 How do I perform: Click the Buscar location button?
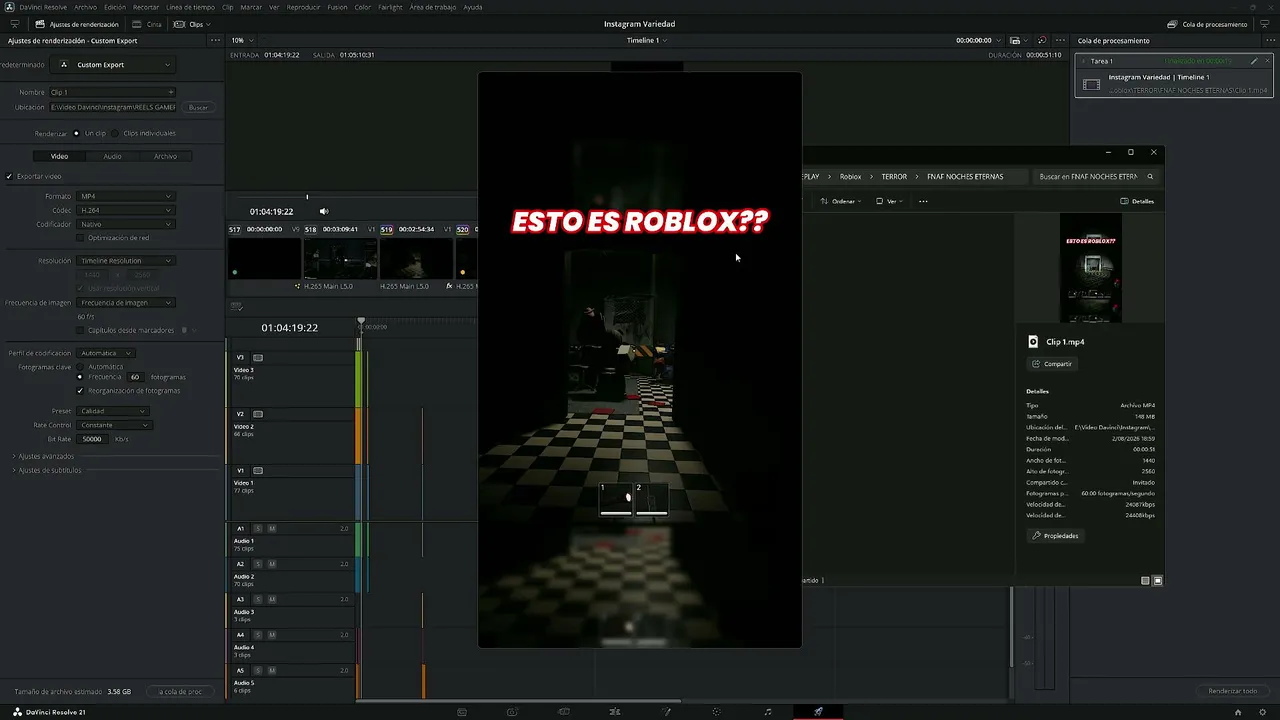(198, 107)
